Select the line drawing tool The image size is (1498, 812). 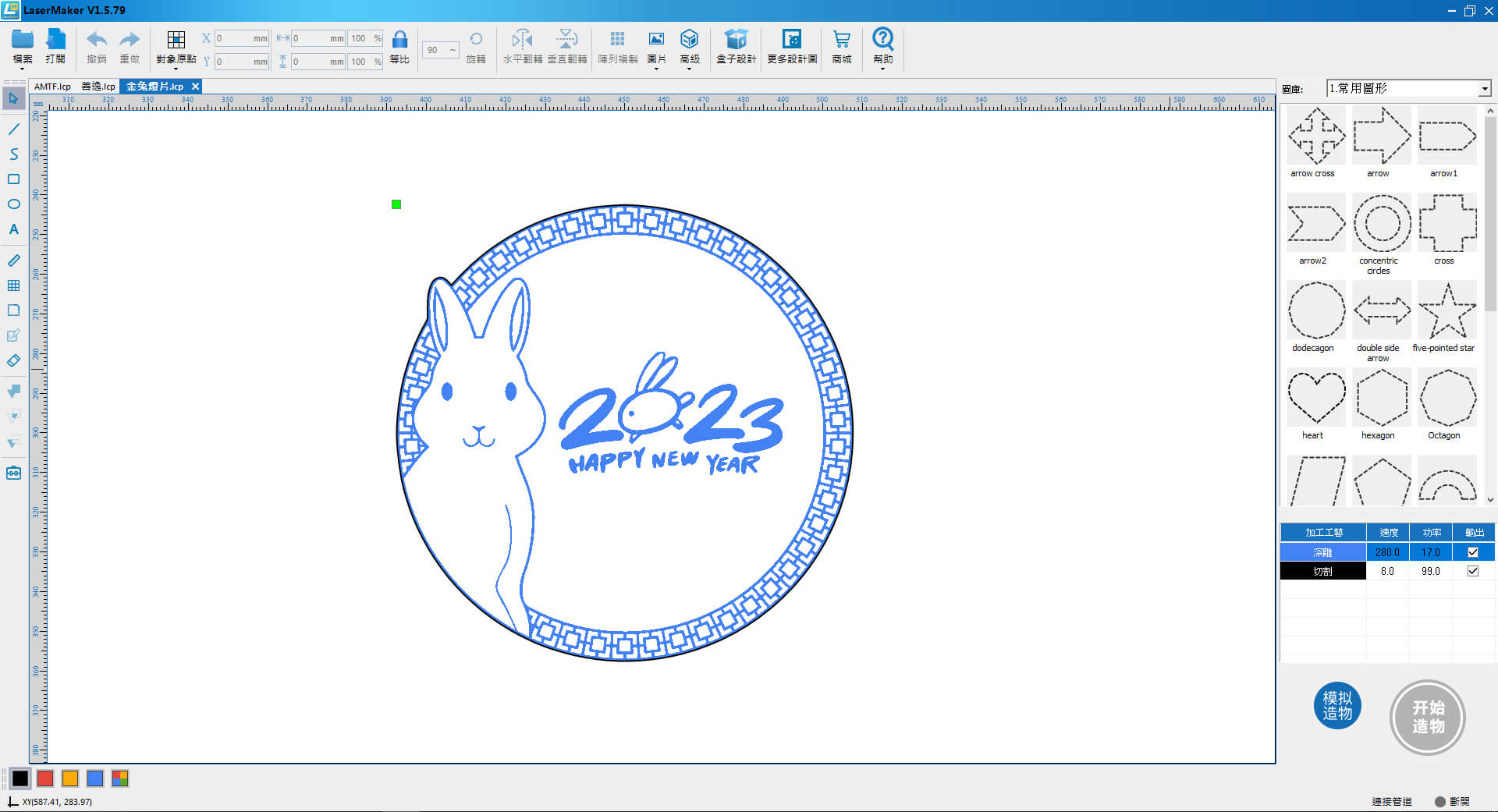tap(13, 129)
